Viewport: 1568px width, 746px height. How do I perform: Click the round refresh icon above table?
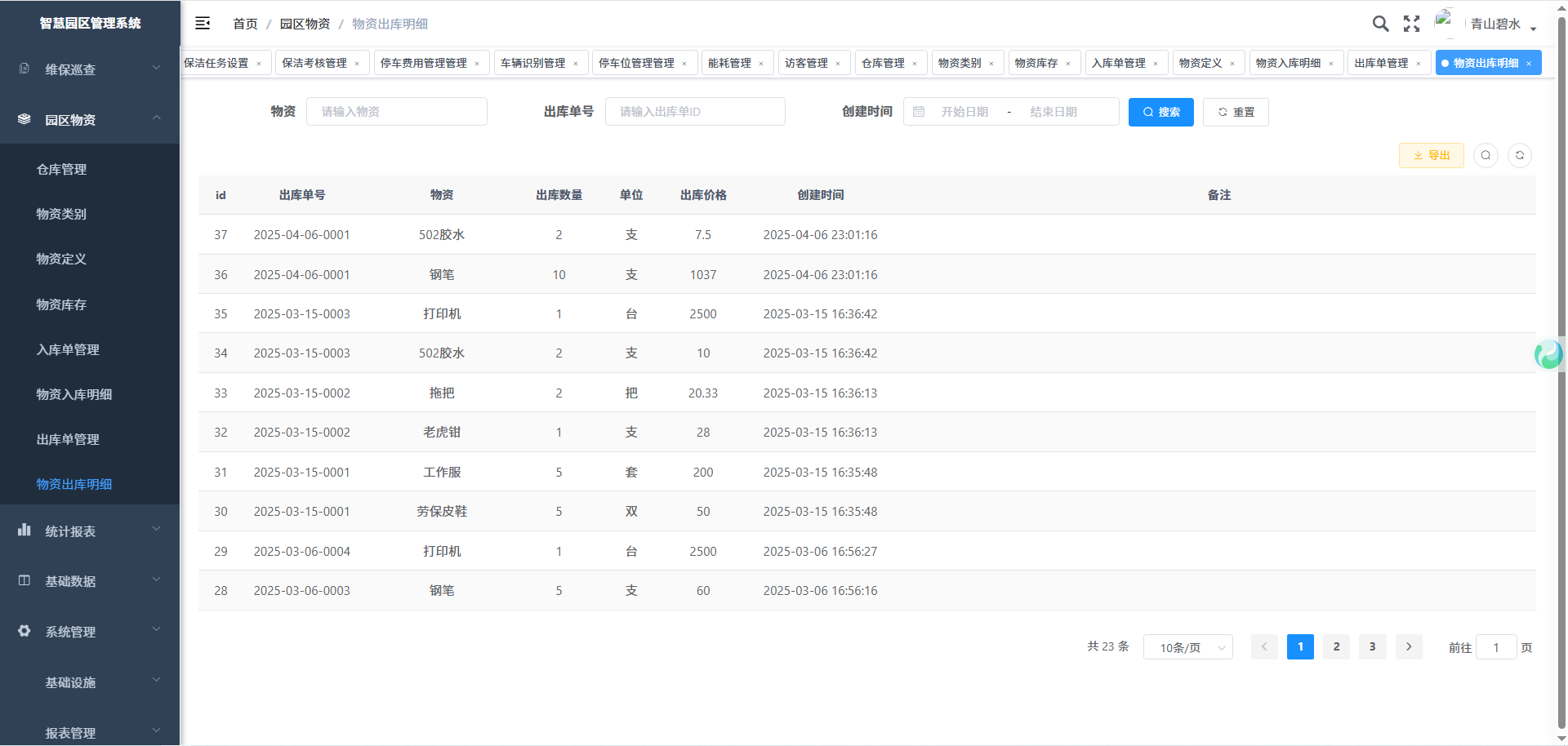point(1520,155)
